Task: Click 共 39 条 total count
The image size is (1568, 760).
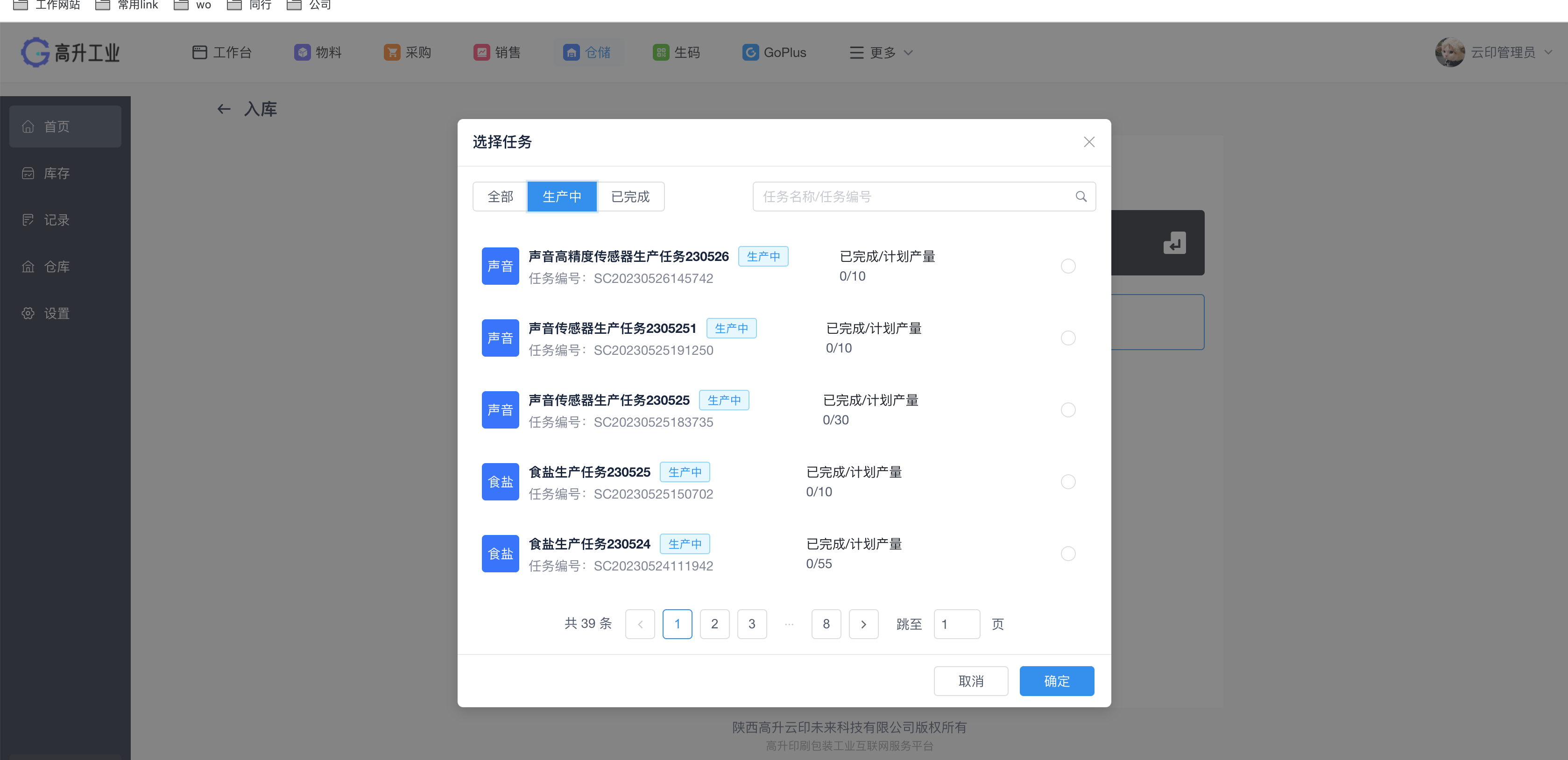Action: coord(588,623)
